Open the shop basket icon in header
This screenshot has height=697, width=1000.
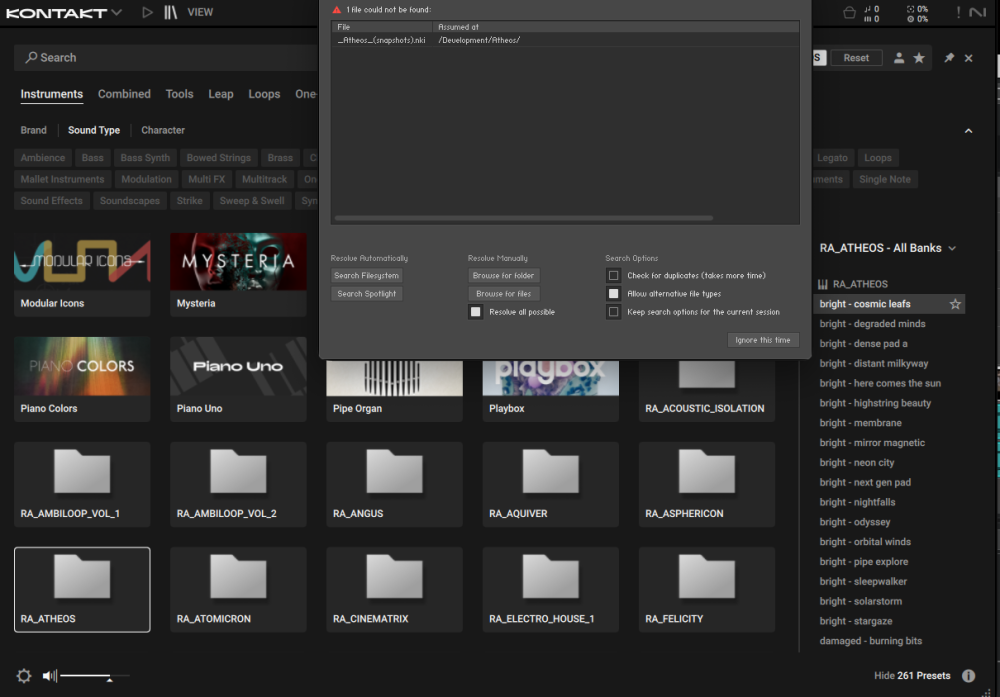pos(849,13)
